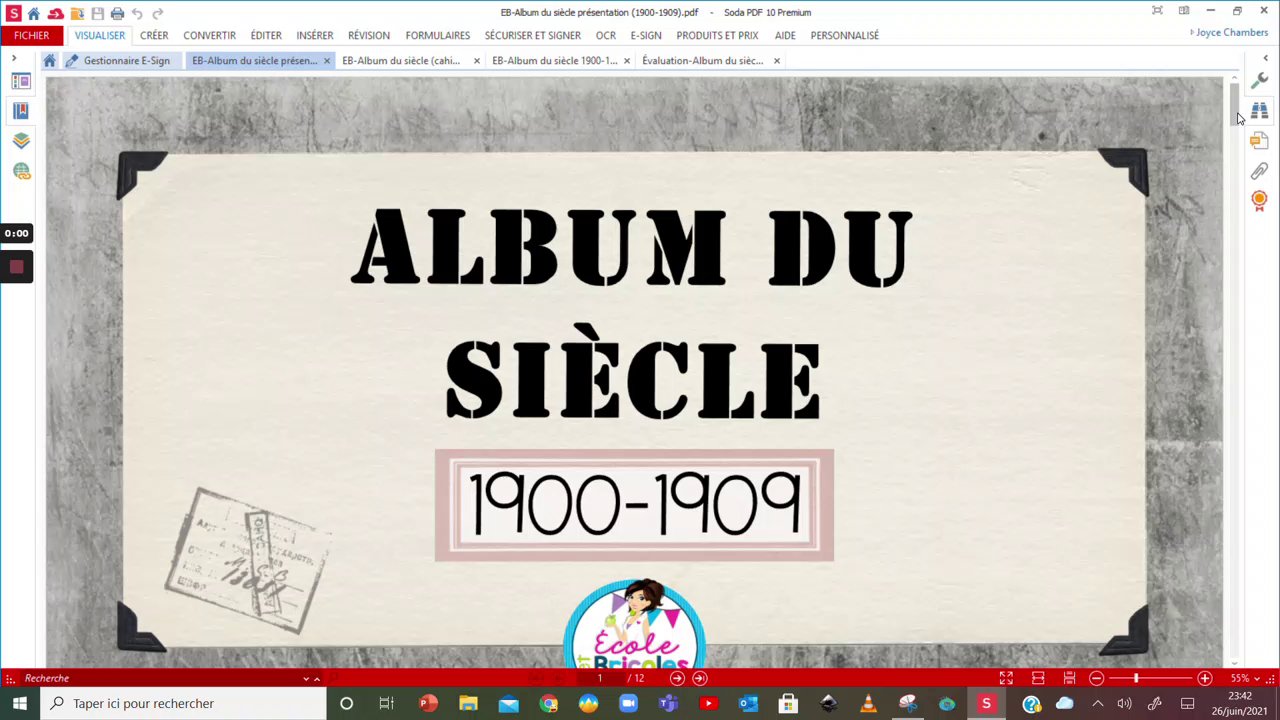
Task: Switch to EB-Album du siècle (cahi... tab
Action: click(401, 61)
